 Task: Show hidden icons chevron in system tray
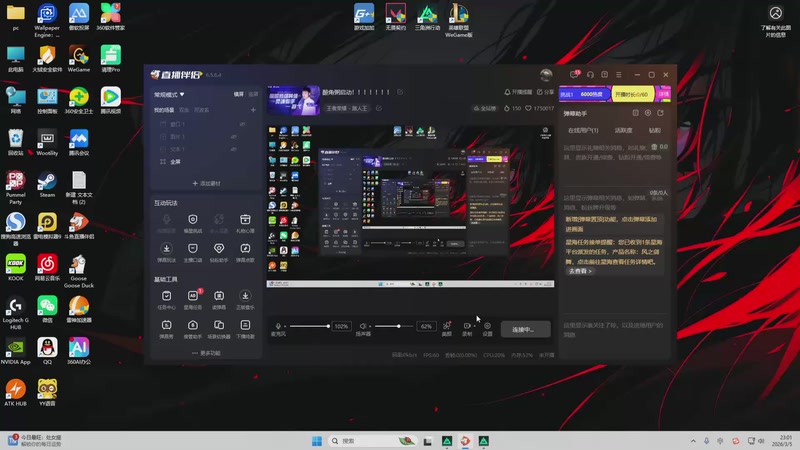693,441
